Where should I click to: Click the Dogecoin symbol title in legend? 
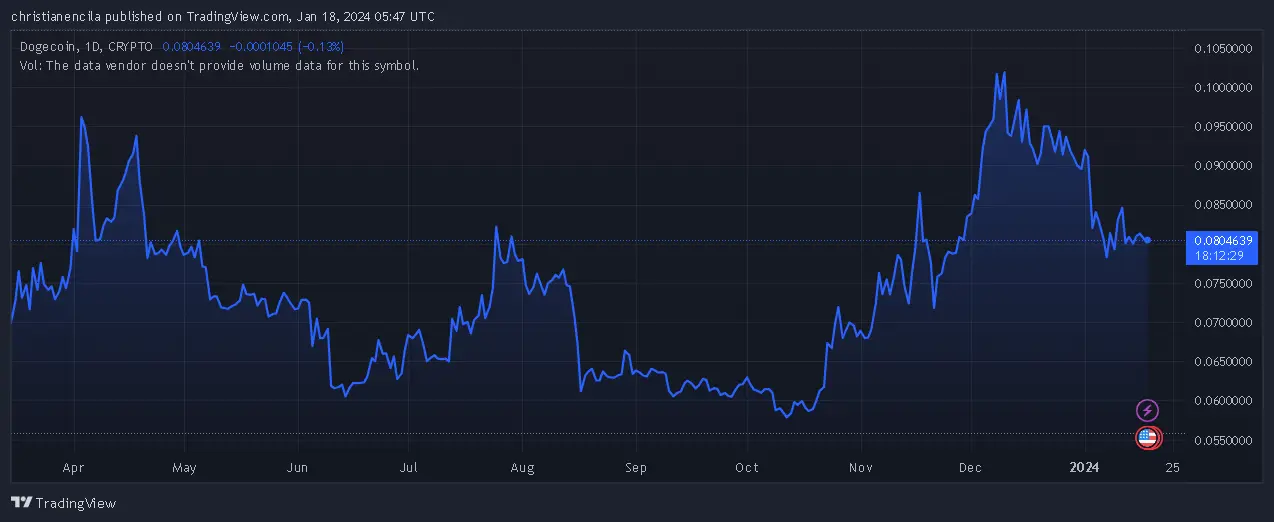pyautogui.click(x=48, y=47)
